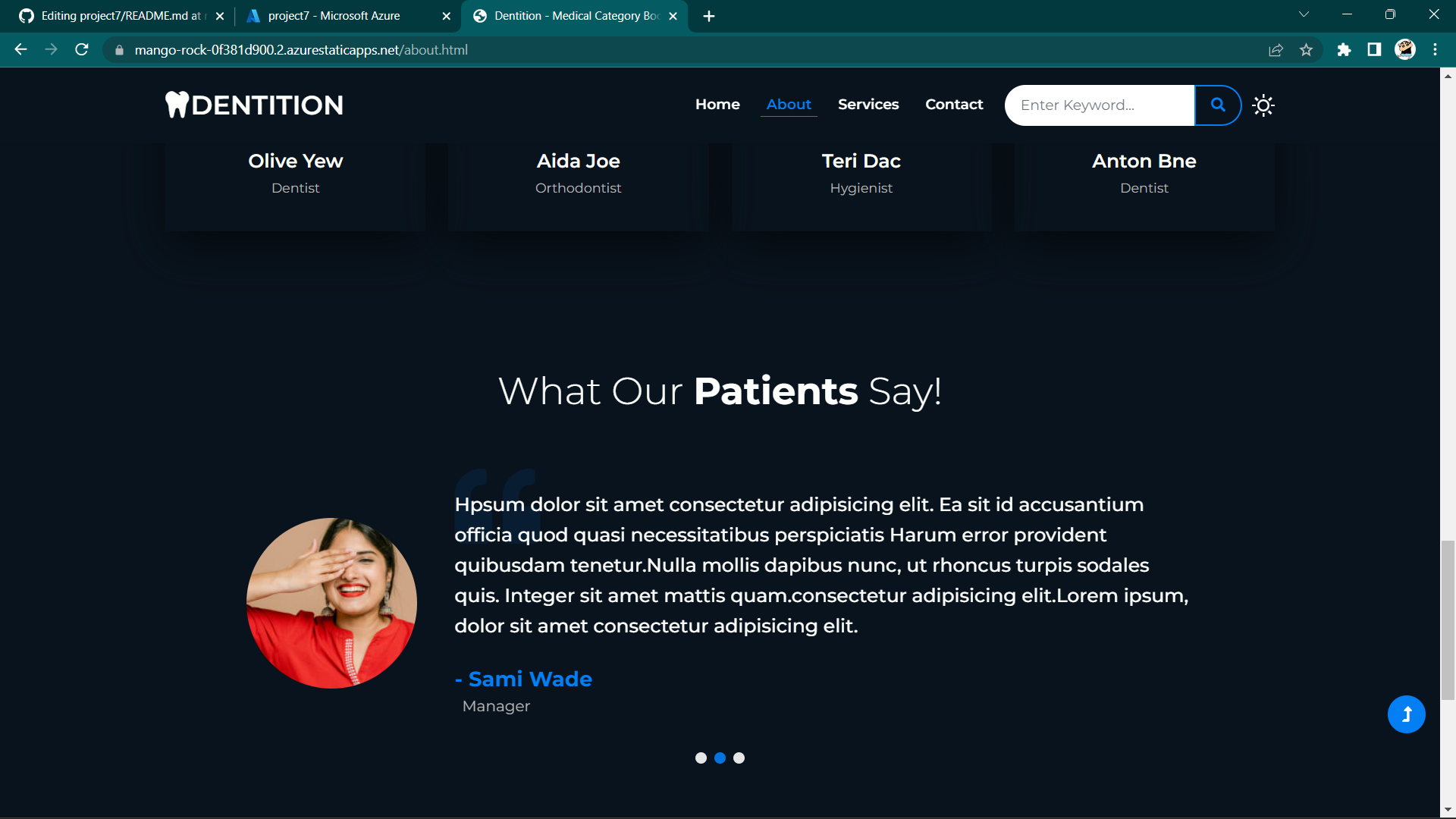The width and height of the screenshot is (1456, 819).
Task: Open the tab search dropdown chevron
Action: pyautogui.click(x=1304, y=15)
